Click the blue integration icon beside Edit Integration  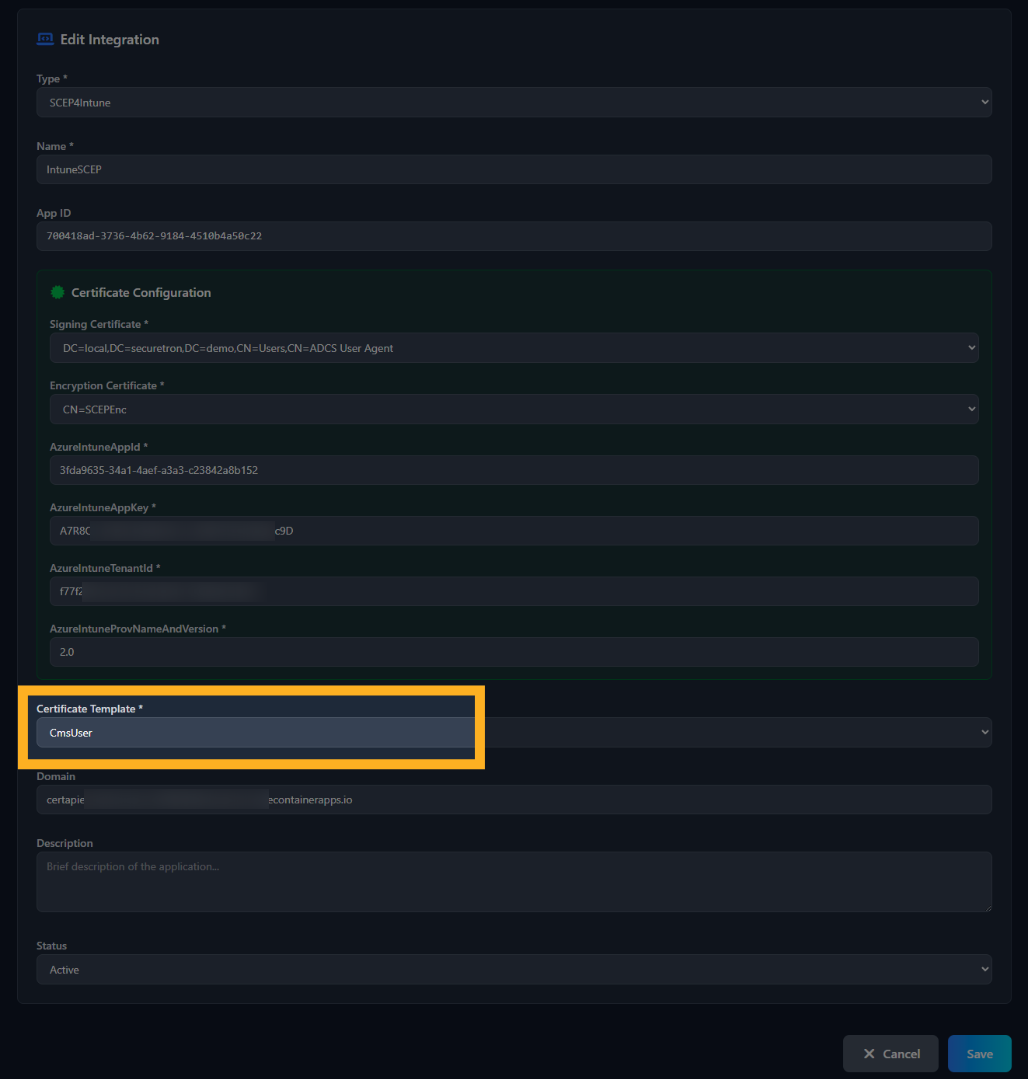(45, 38)
